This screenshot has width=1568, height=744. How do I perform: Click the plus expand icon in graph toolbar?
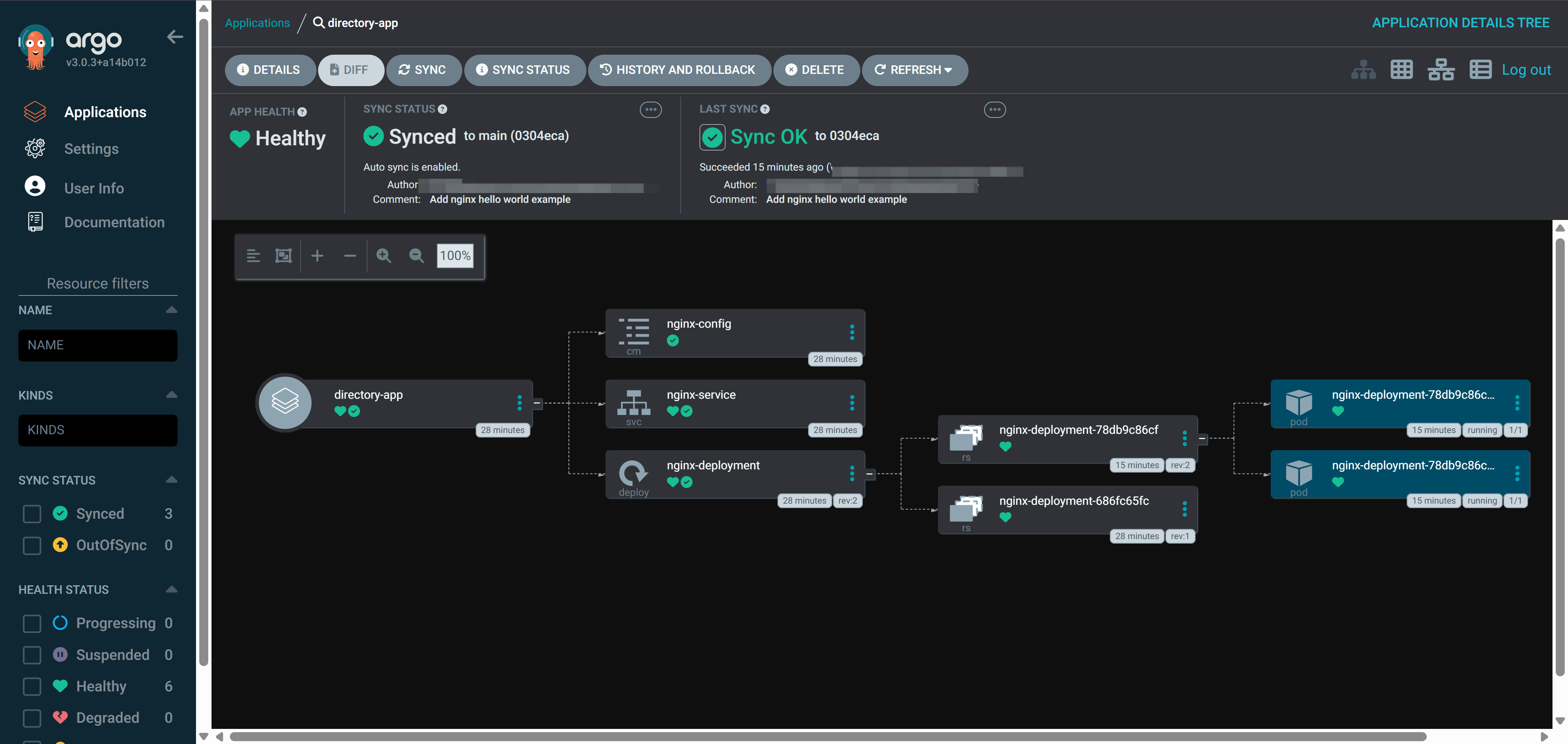click(x=317, y=255)
